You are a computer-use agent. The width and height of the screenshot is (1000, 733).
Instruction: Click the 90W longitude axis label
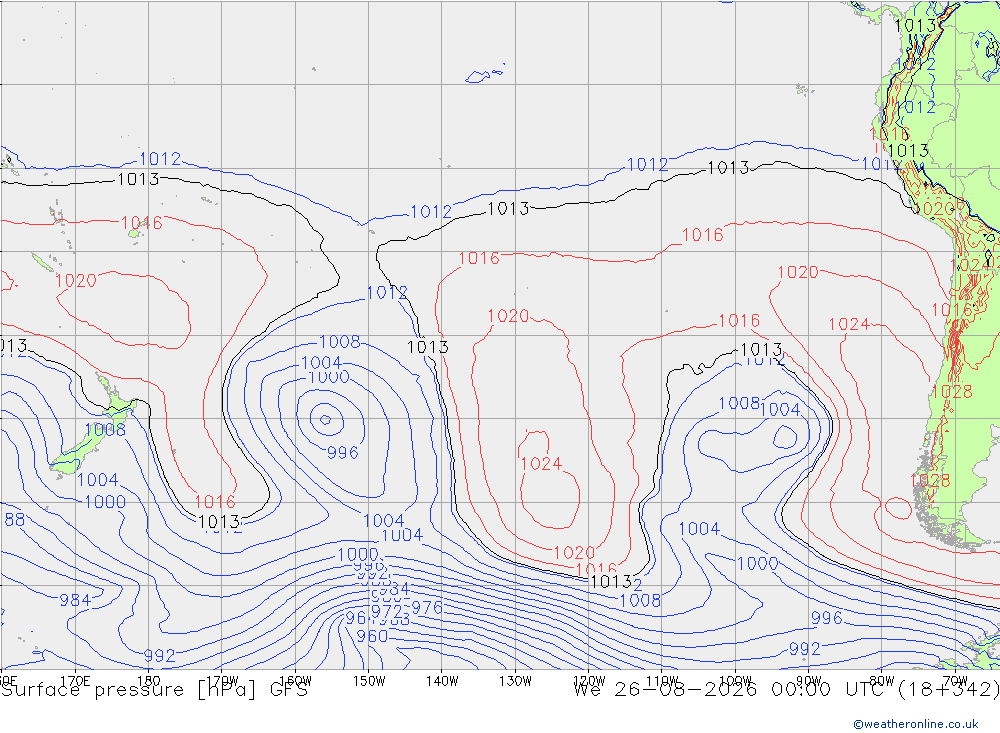(809, 681)
